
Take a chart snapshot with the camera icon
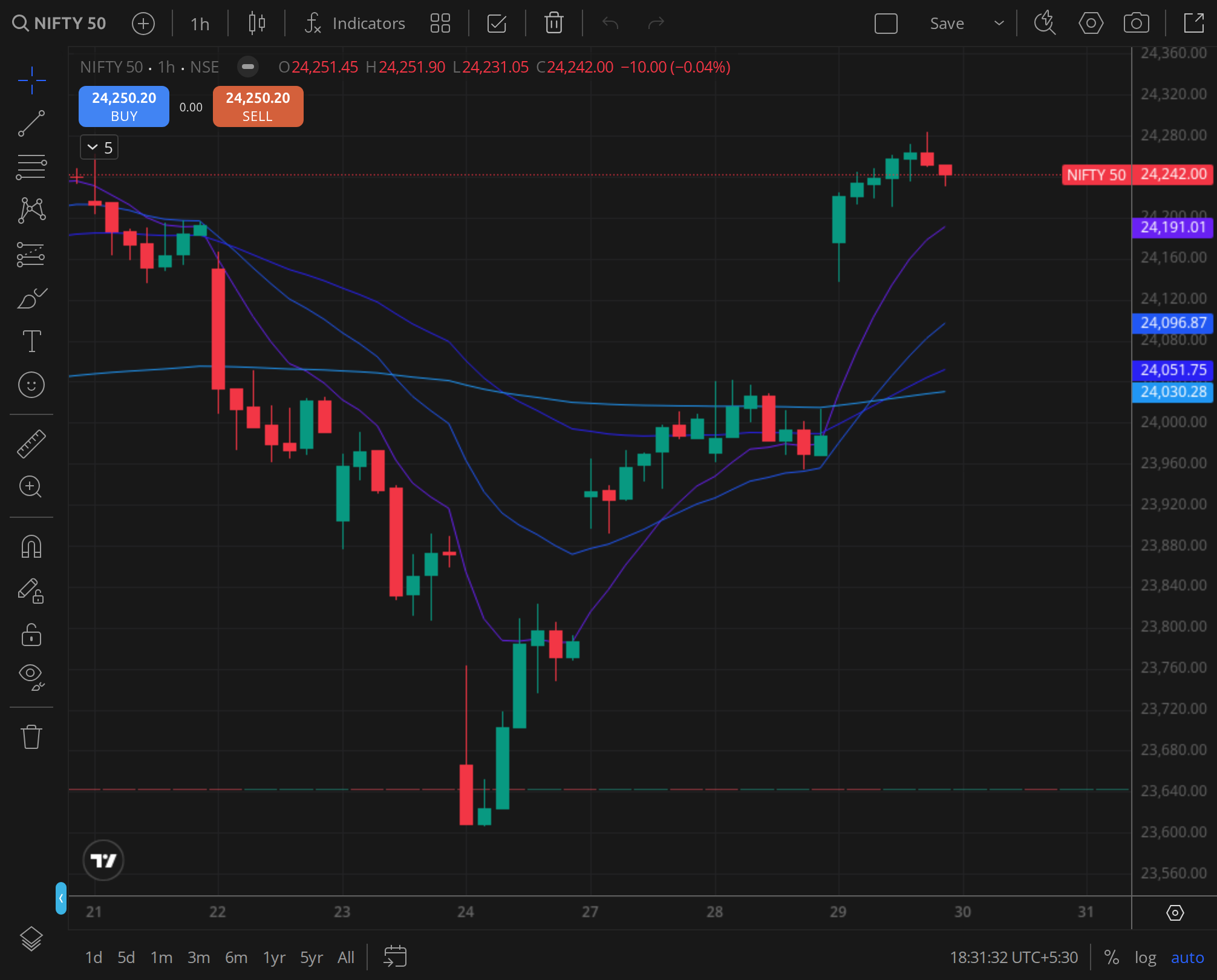pos(1137,24)
